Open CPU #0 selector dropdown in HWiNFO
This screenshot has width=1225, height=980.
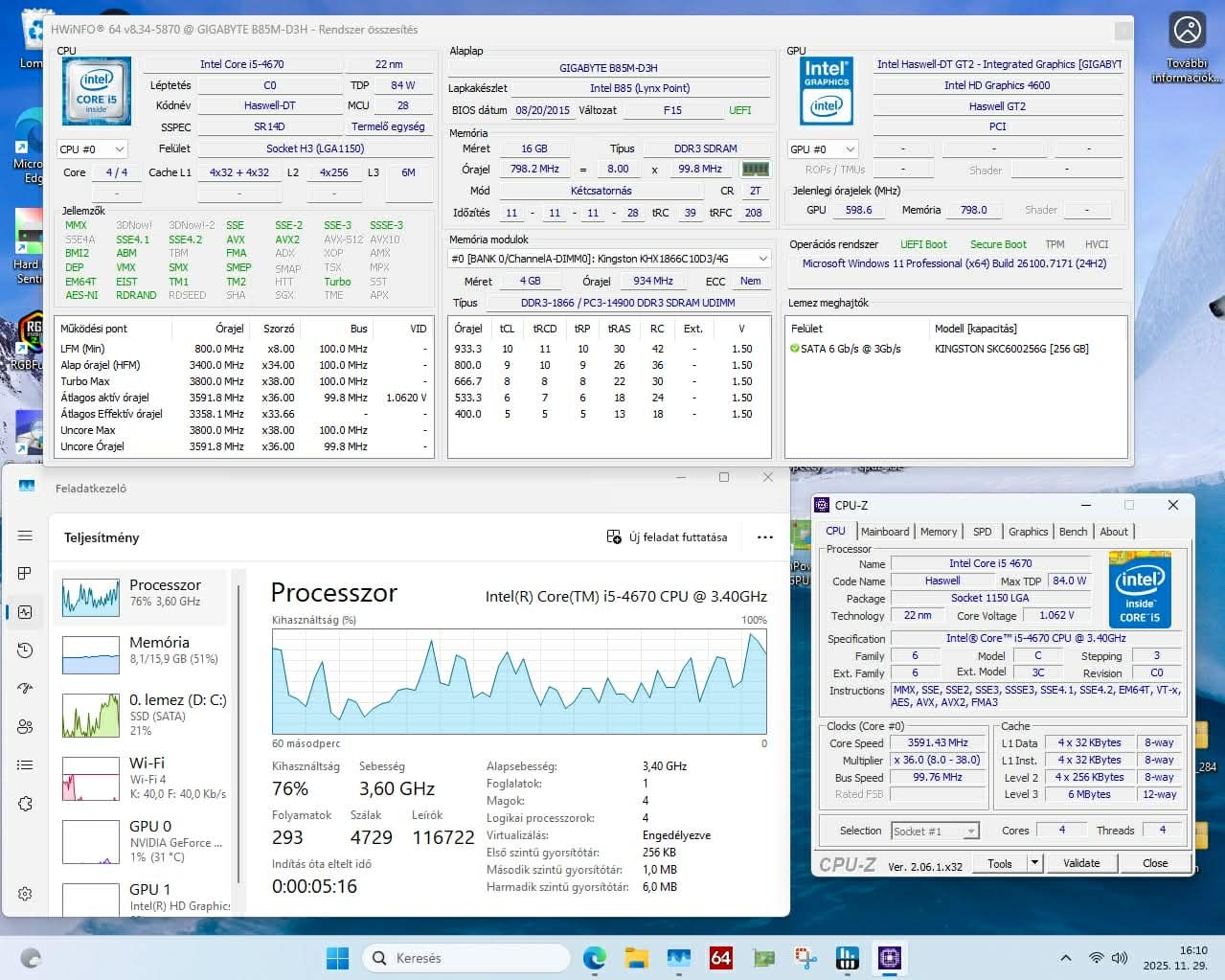pyautogui.click(x=92, y=149)
